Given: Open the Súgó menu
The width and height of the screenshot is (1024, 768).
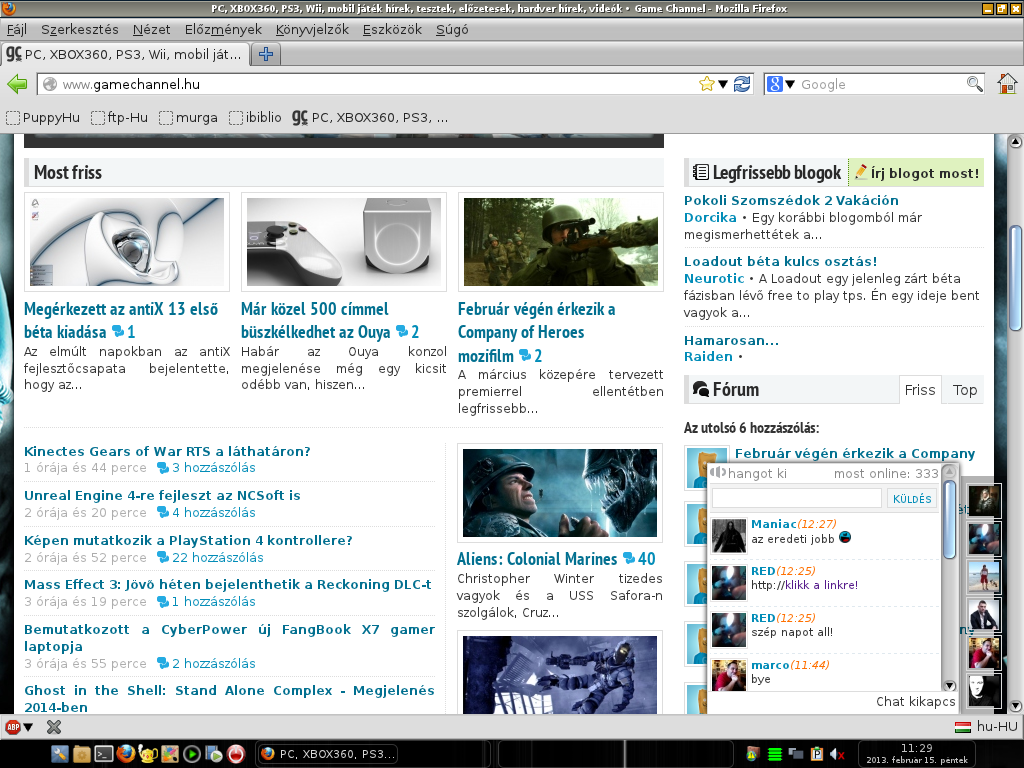Looking at the screenshot, I should pos(452,29).
